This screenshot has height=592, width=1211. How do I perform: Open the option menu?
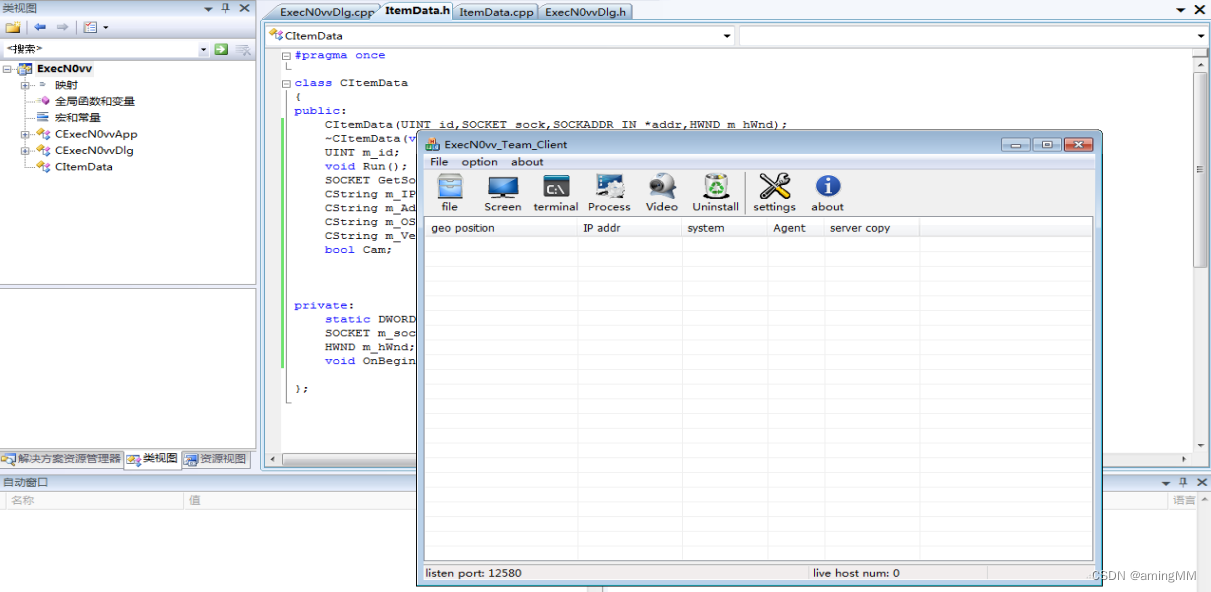[479, 162]
